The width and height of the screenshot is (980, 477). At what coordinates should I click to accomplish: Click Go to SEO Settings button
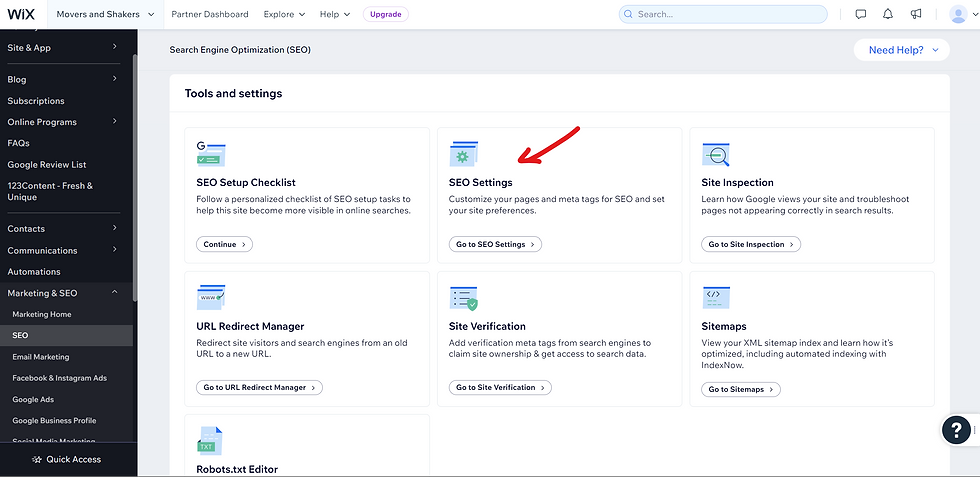click(495, 244)
